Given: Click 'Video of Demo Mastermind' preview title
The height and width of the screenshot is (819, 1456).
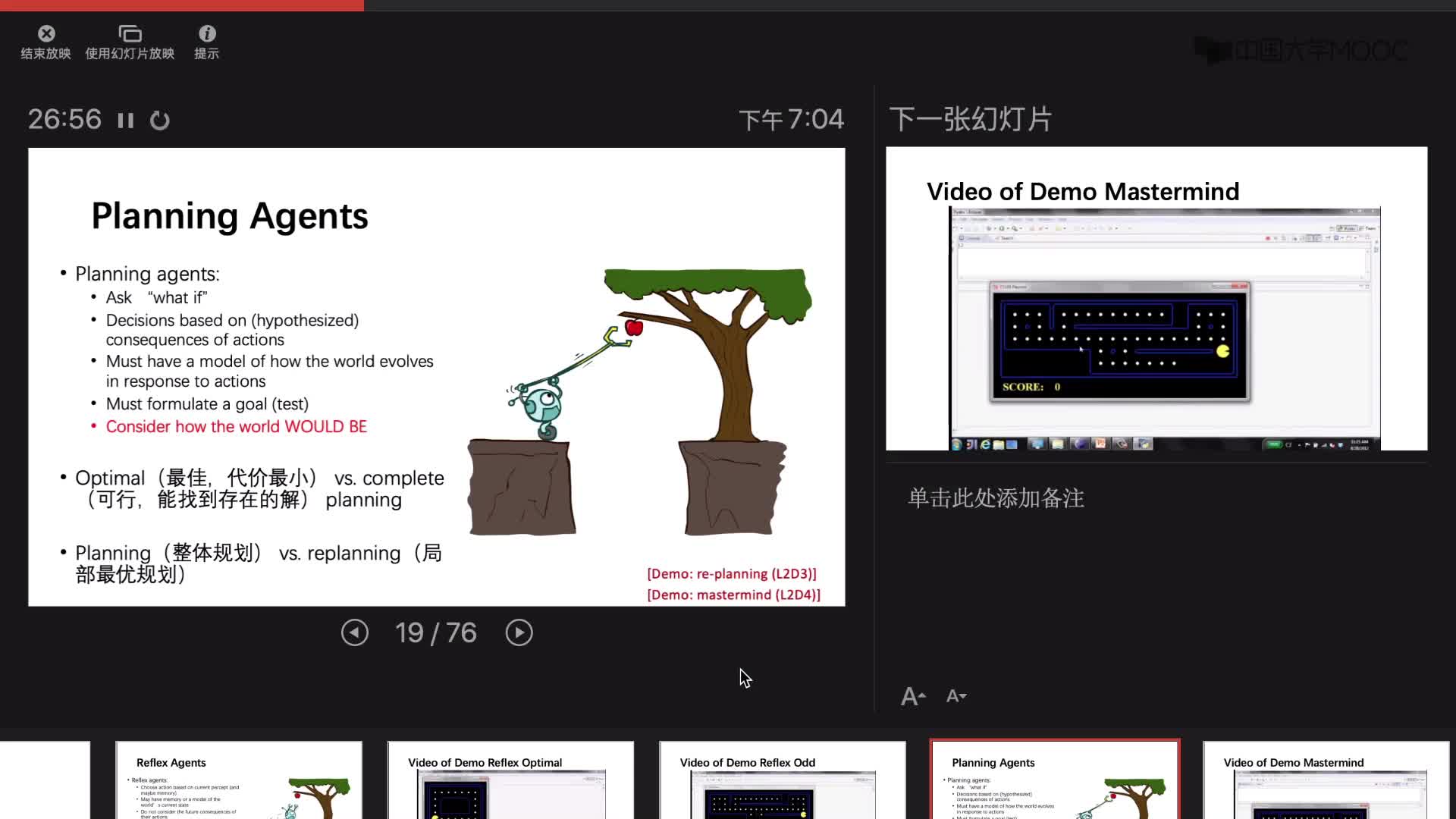Looking at the screenshot, I should tap(1083, 191).
